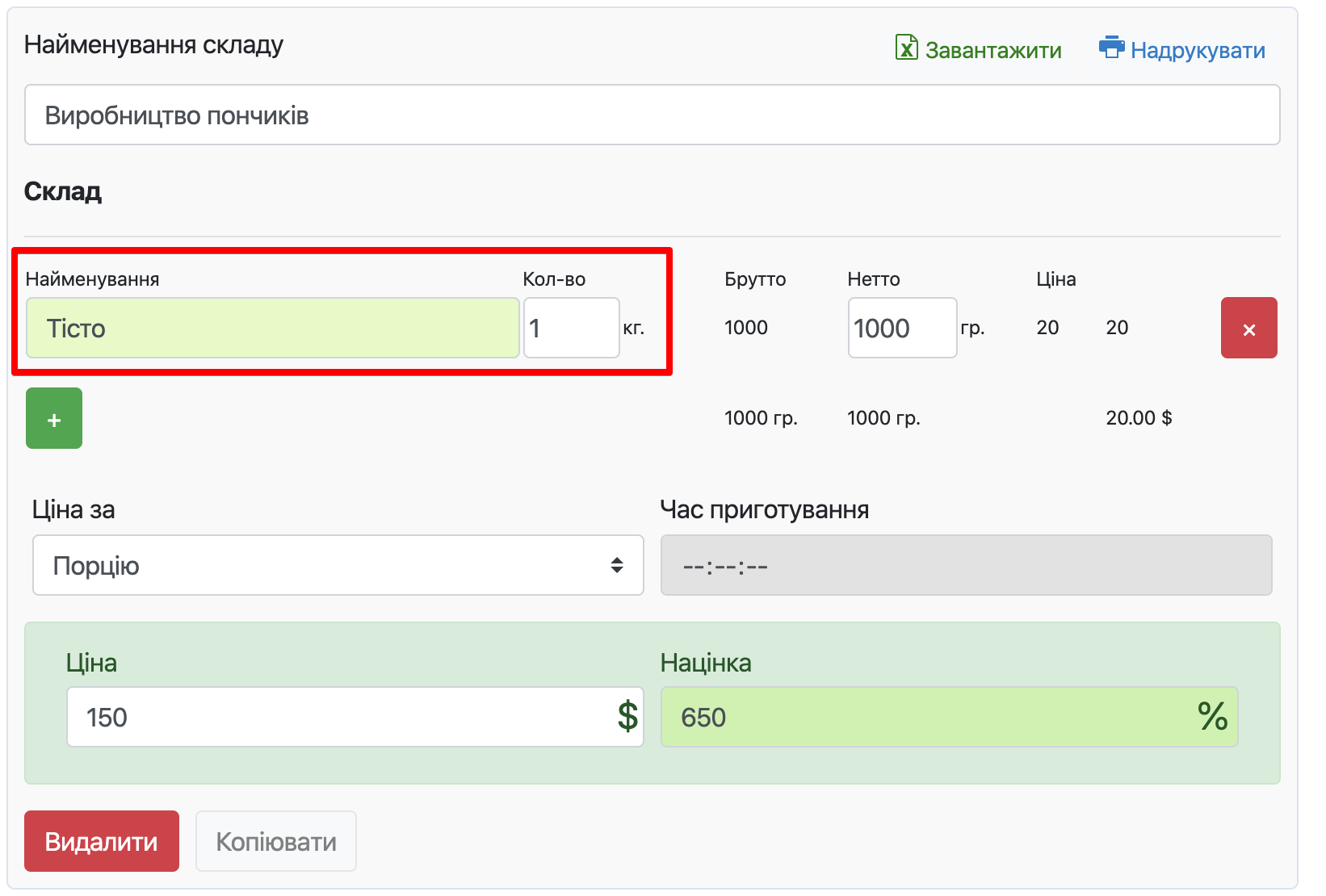Click the Час приготування time field
This screenshot has width=1326, height=896.
click(x=966, y=565)
